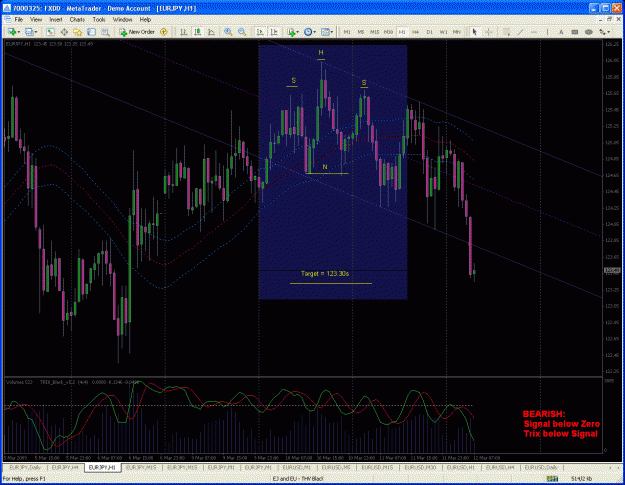Open the New Chart toolbar icon

click(11, 32)
